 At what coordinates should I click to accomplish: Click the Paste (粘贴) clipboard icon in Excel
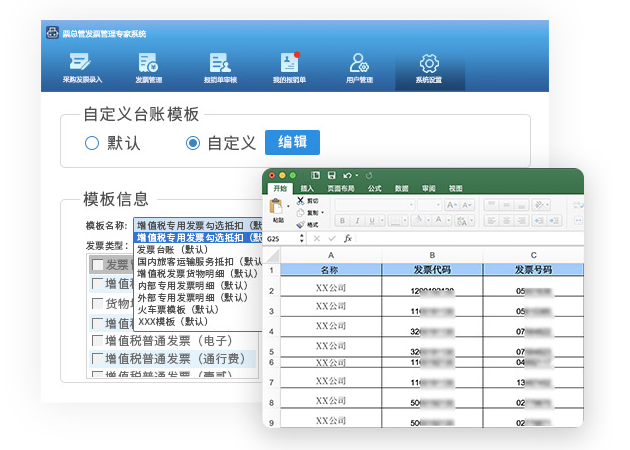277,208
